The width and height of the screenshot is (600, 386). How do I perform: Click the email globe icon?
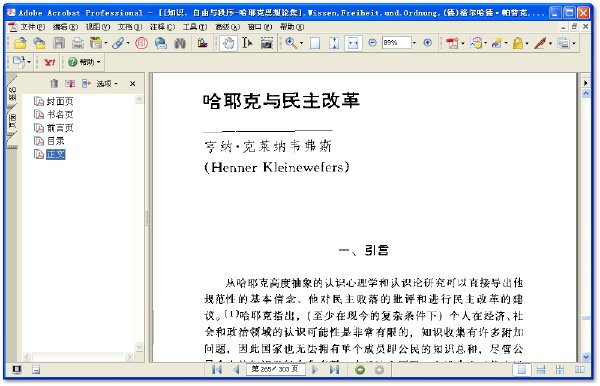point(161,43)
